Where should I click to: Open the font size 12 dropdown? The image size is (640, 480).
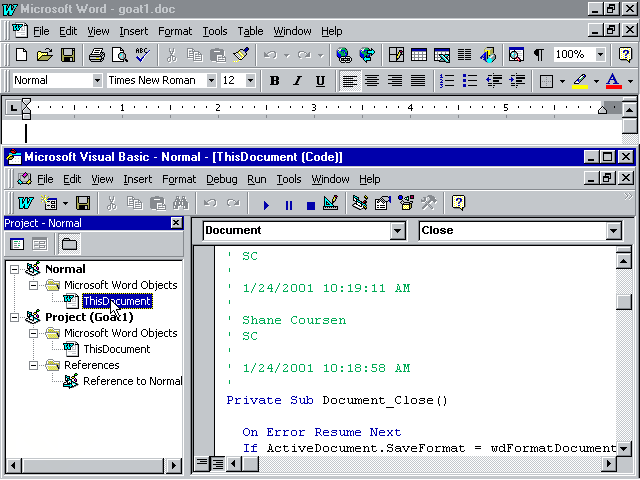pos(250,80)
